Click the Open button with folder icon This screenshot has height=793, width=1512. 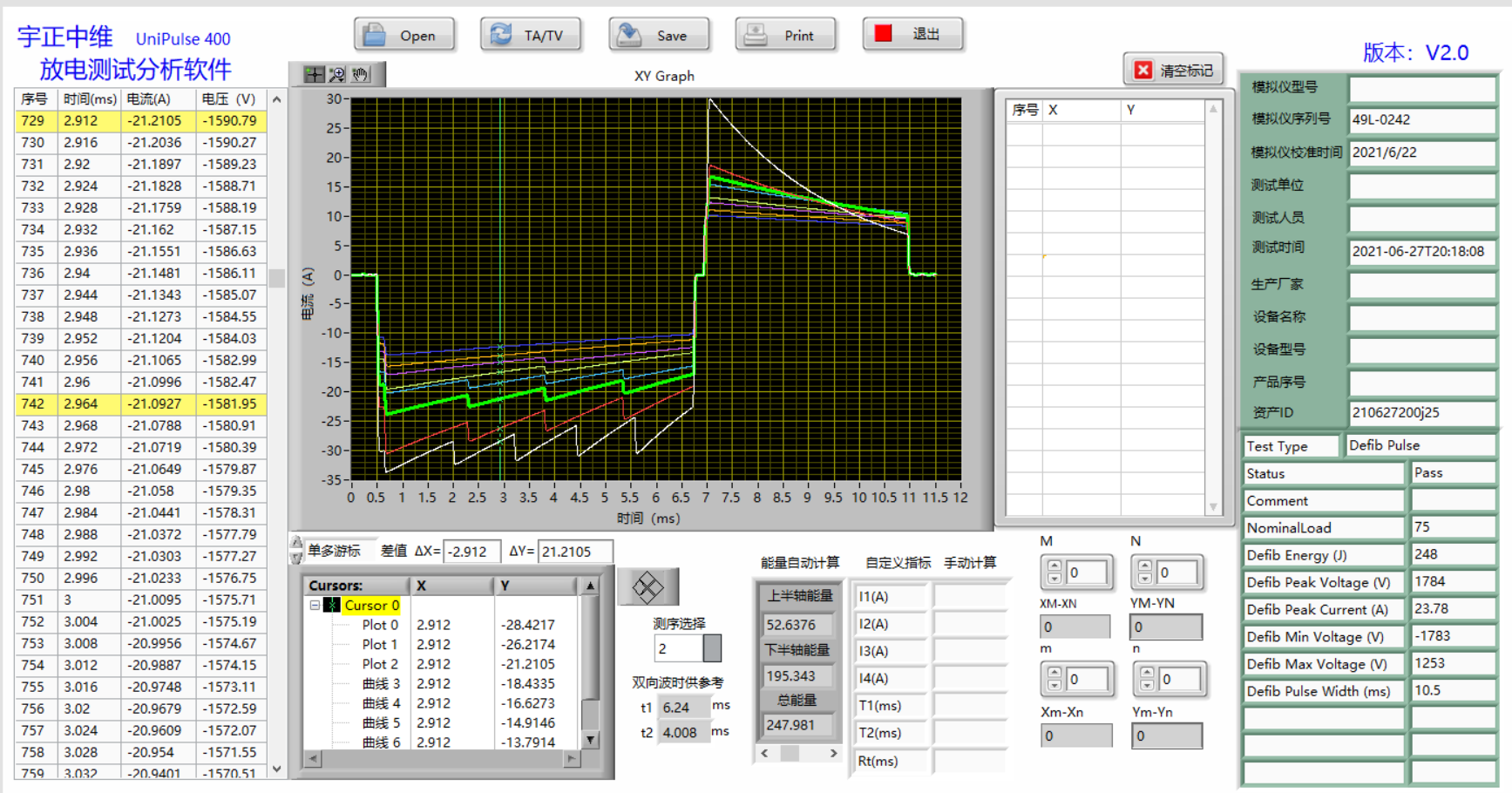tap(404, 36)
